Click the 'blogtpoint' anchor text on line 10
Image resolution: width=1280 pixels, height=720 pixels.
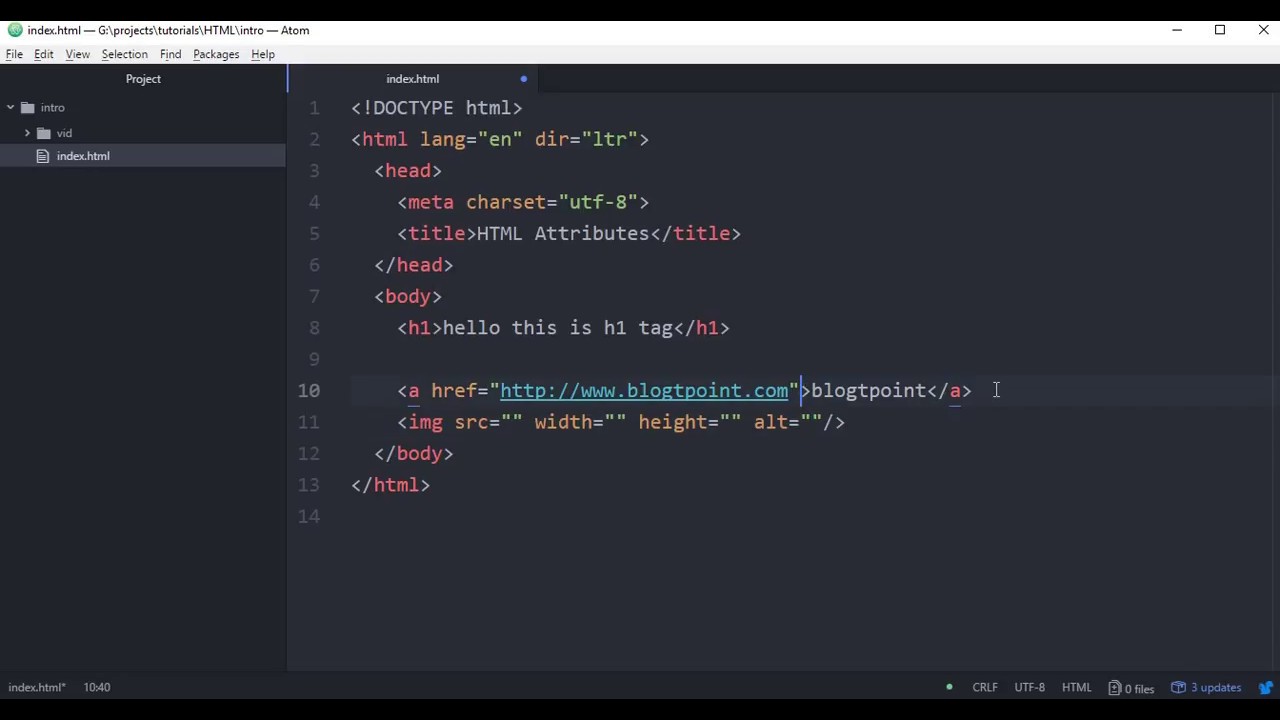coord(869,391)
